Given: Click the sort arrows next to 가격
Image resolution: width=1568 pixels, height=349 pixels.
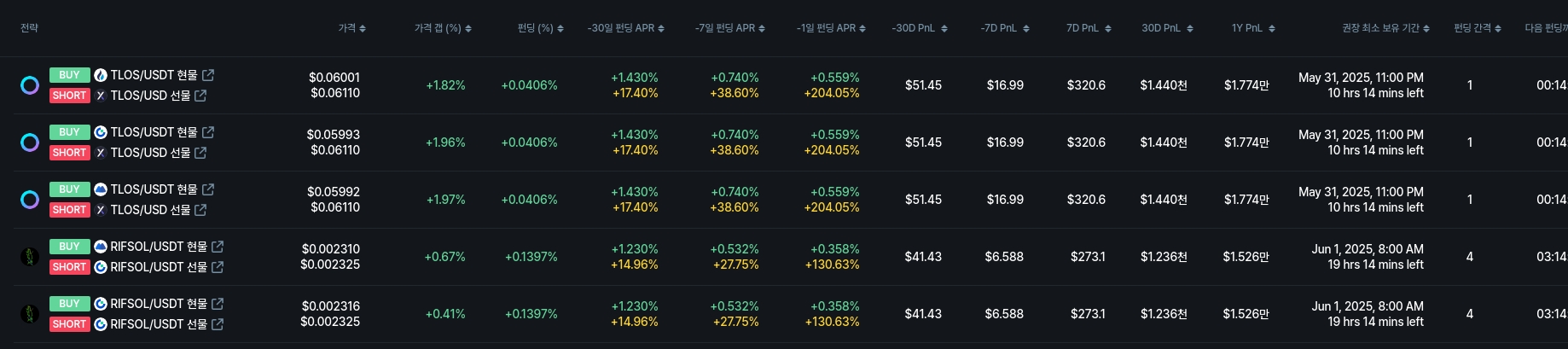Looking at the screenshot, I should point(363,29).
